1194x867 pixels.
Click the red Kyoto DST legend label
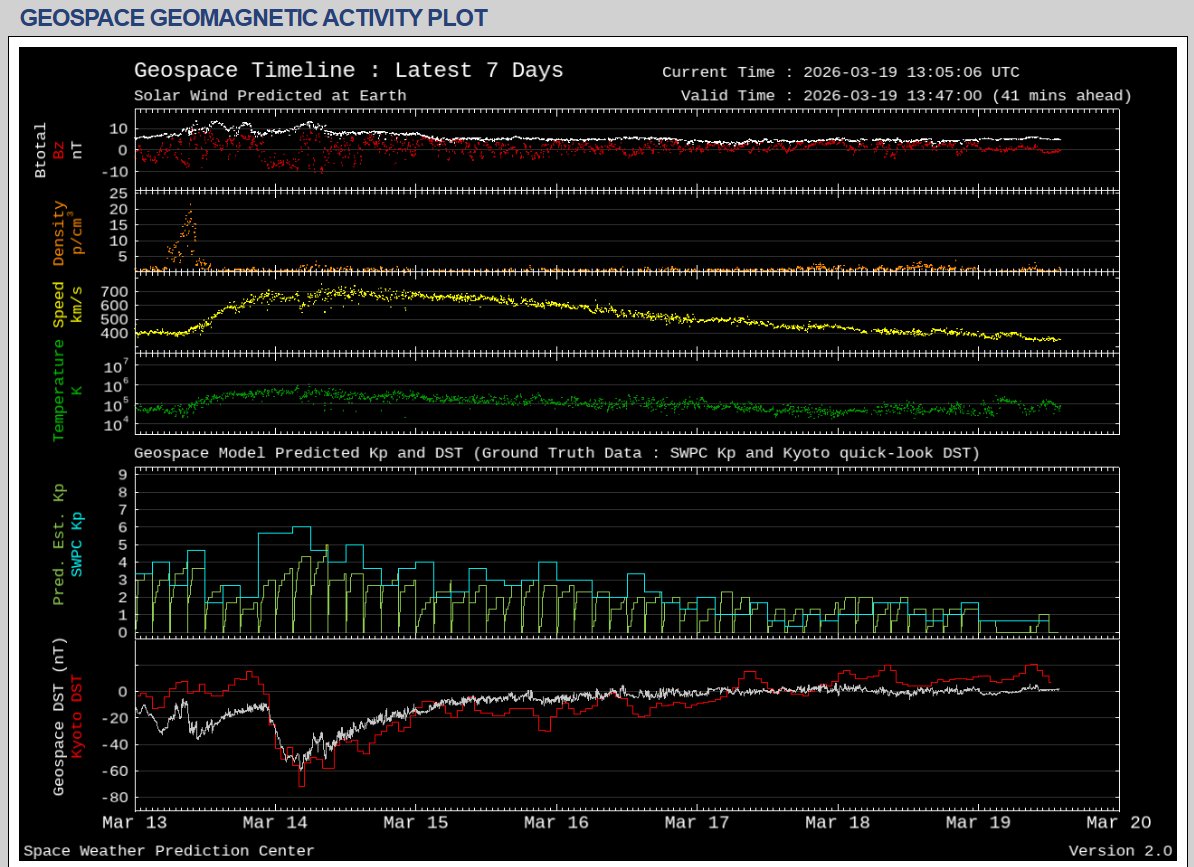coord(77,715)
